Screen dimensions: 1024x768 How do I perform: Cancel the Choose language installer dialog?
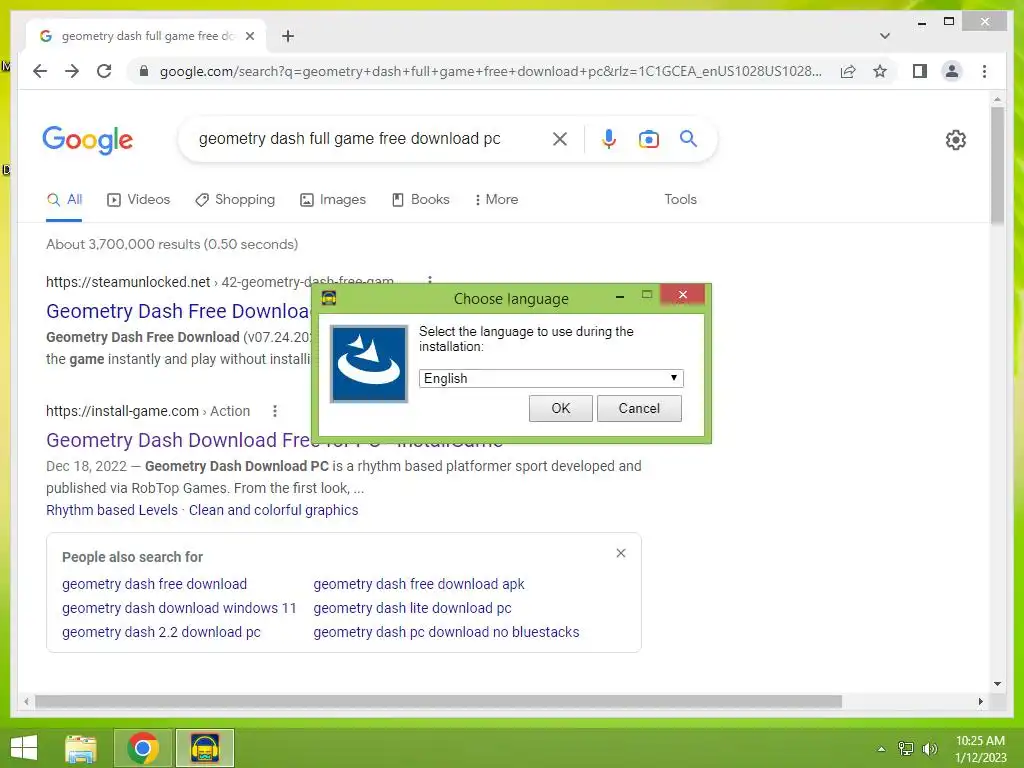click(639, 408)
